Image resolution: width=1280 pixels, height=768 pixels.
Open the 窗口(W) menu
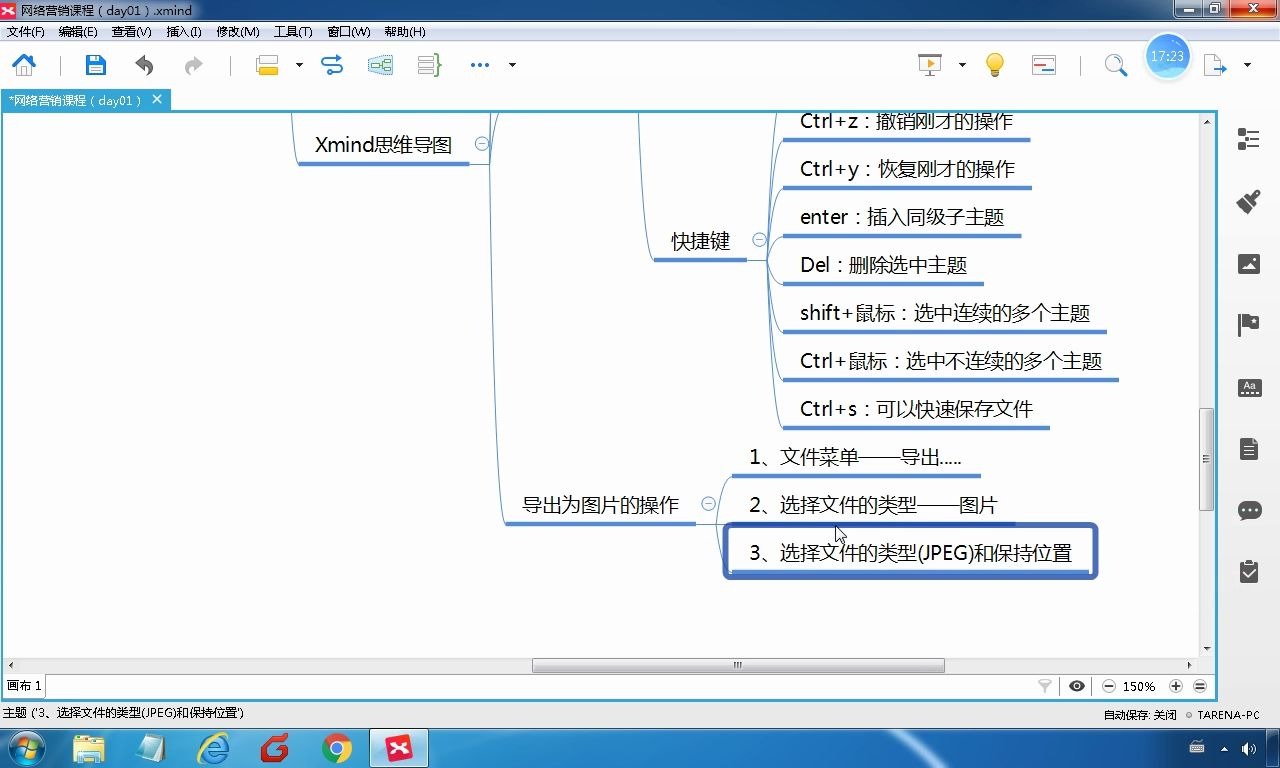[x=349, y=32]
